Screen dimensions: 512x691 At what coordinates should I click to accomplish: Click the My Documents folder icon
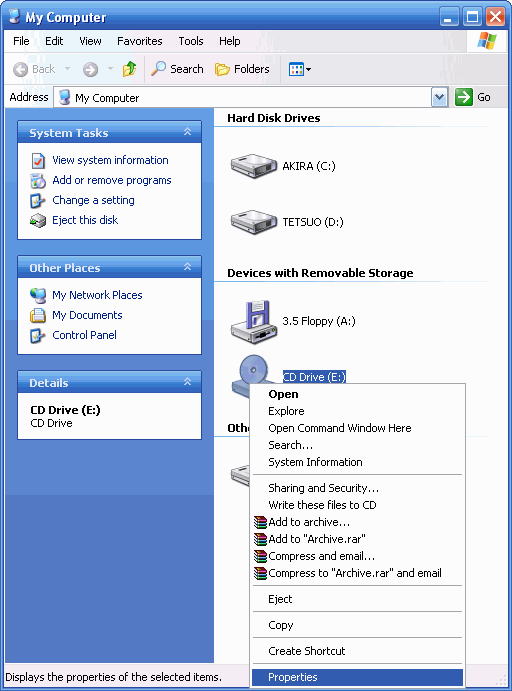(38, 316)
